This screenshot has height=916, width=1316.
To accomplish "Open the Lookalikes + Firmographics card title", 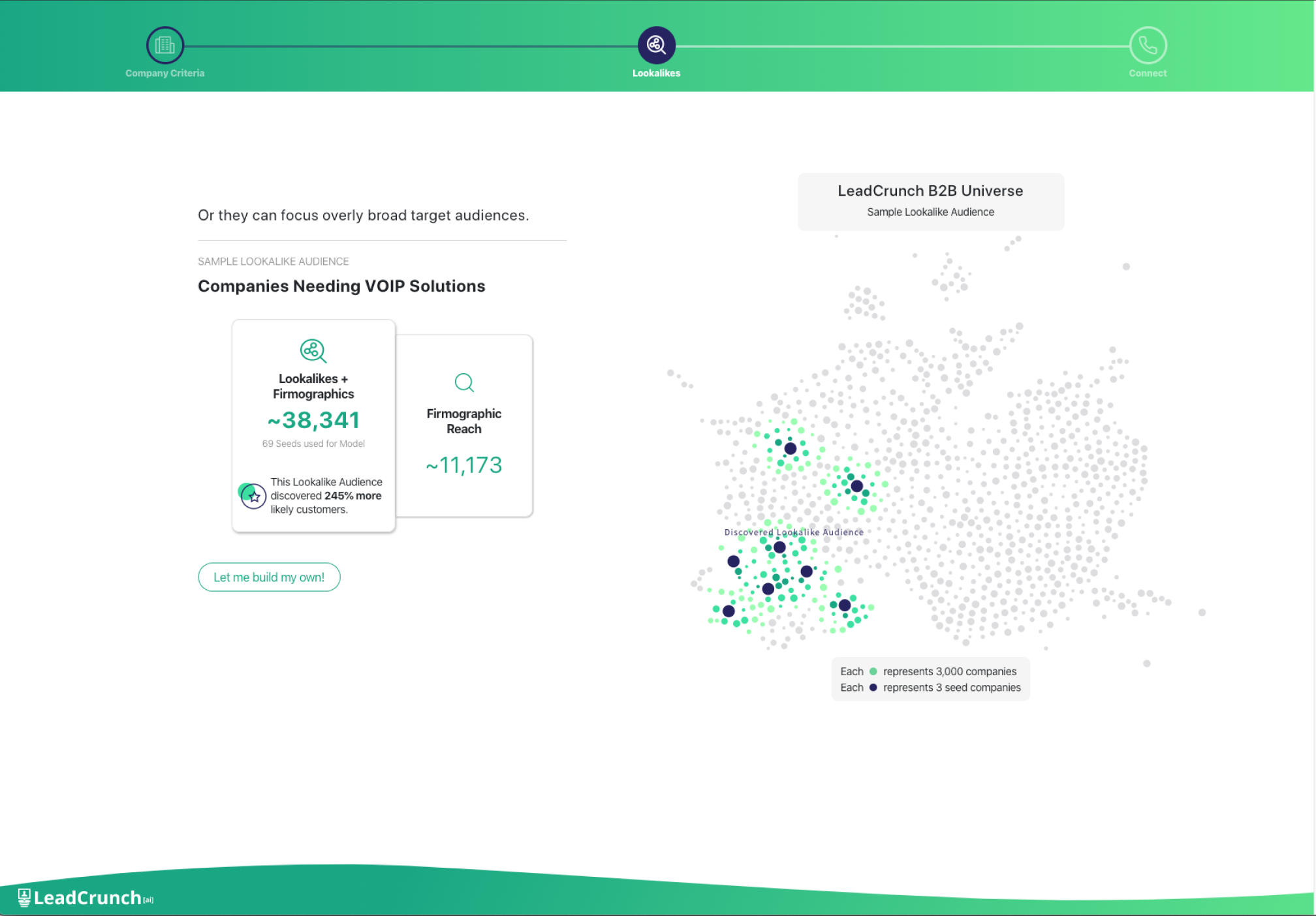I will [x=313, y=386].
